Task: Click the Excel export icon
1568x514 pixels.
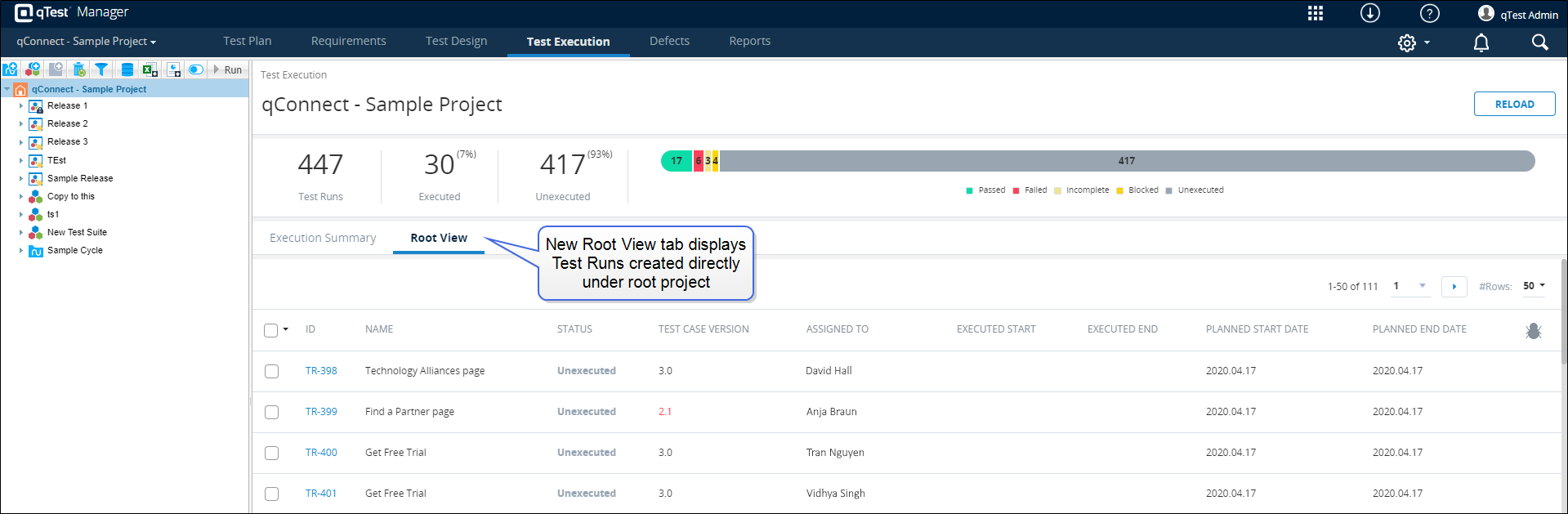Action: coord(150,69)
